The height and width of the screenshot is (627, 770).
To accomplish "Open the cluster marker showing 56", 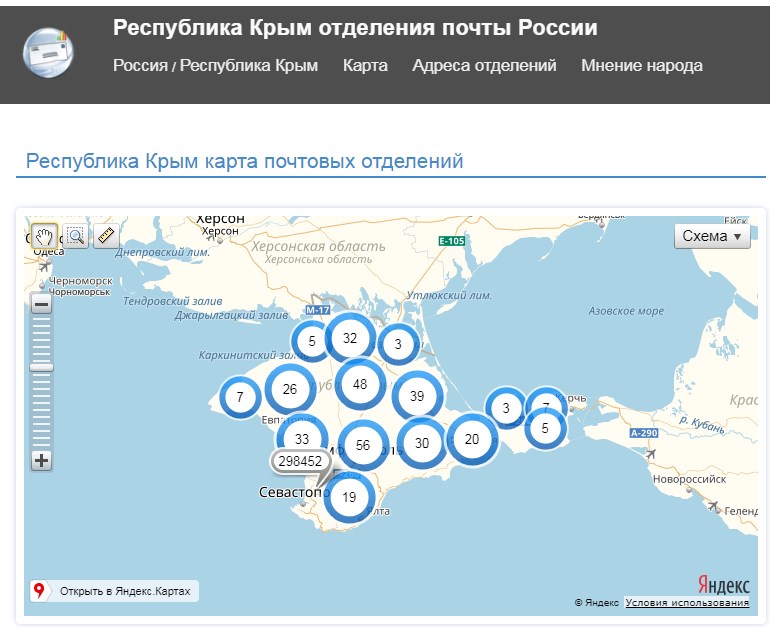I will (362, 446).
